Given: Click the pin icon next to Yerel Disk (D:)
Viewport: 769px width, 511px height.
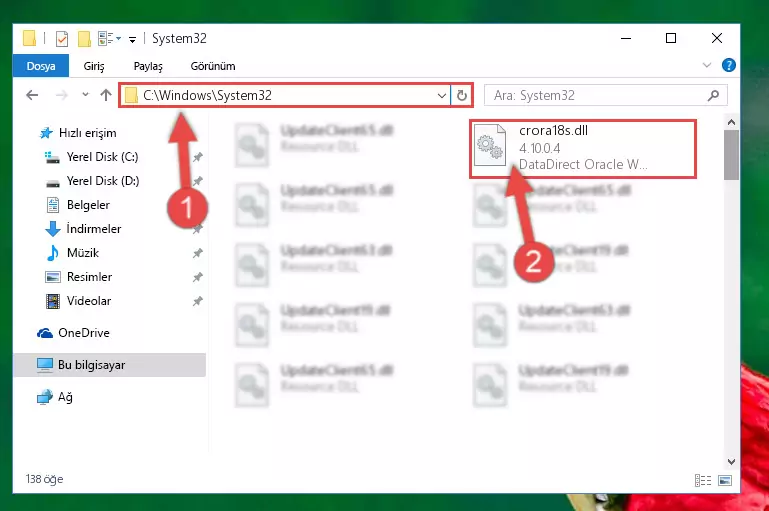Looking at the screenshot, I should coord(197,181).
